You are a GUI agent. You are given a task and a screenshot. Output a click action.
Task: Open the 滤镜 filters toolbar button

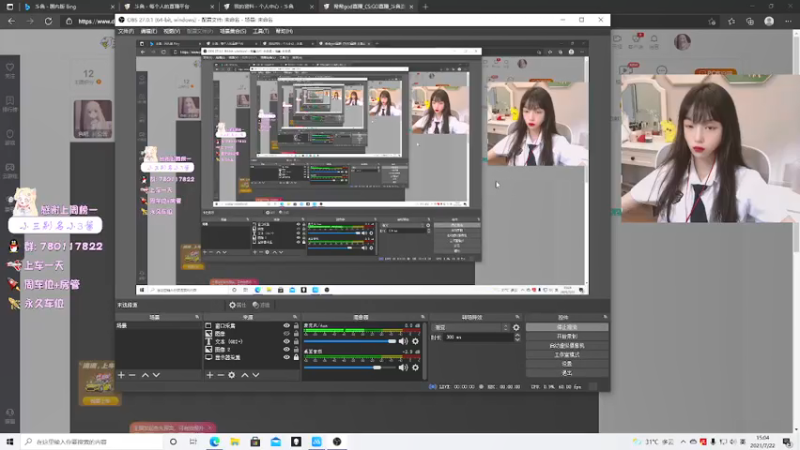[x=261, y=305]
